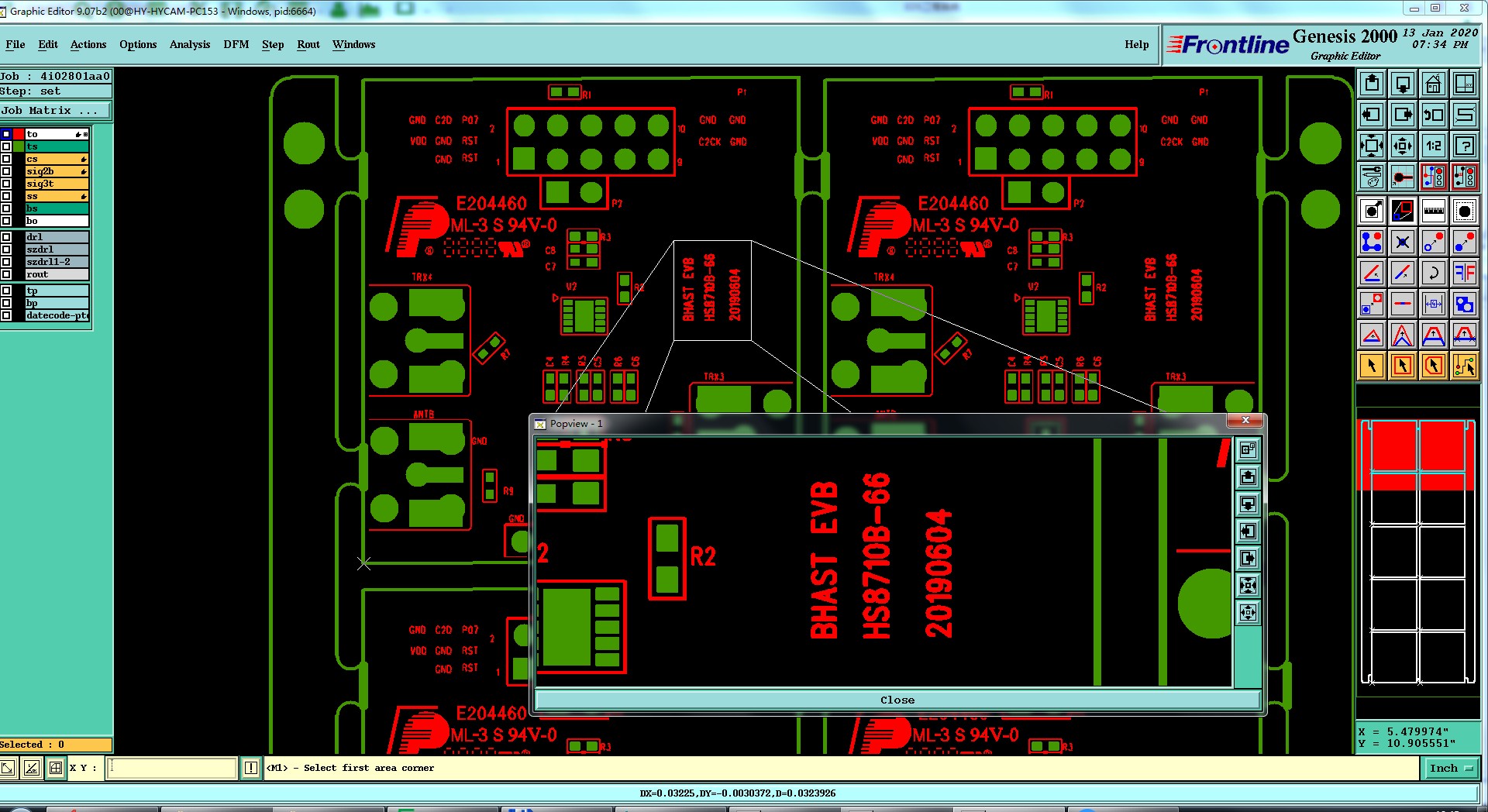Toggle the checkbox for layer rout
Screen dimensions: 1488x812
pos(6,274)
